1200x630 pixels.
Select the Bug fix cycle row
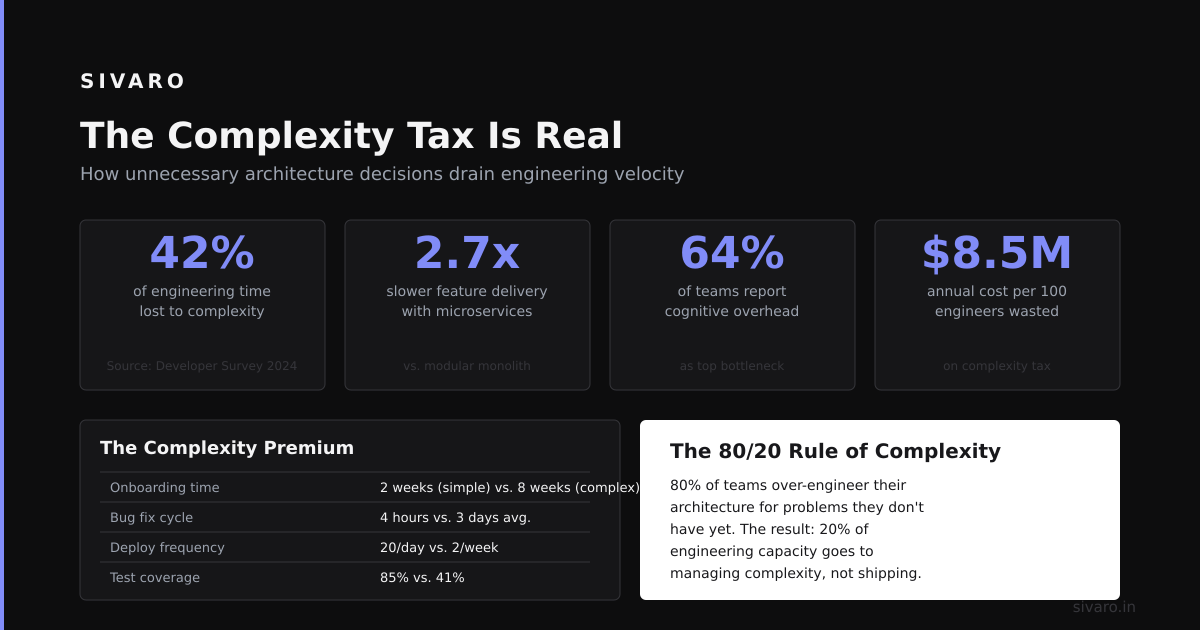(345, 517)
